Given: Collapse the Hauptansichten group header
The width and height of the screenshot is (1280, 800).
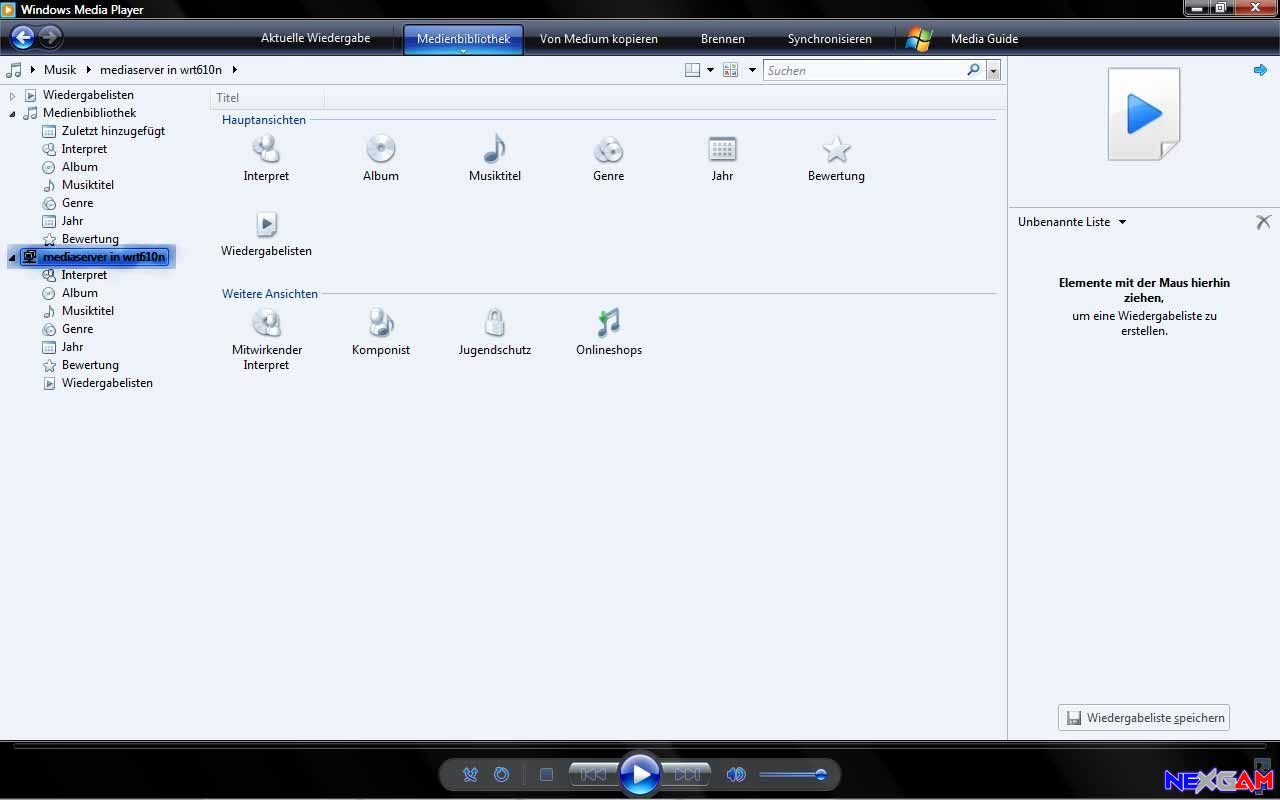Looking at the screenshot, I should click(x=264, y=120).
